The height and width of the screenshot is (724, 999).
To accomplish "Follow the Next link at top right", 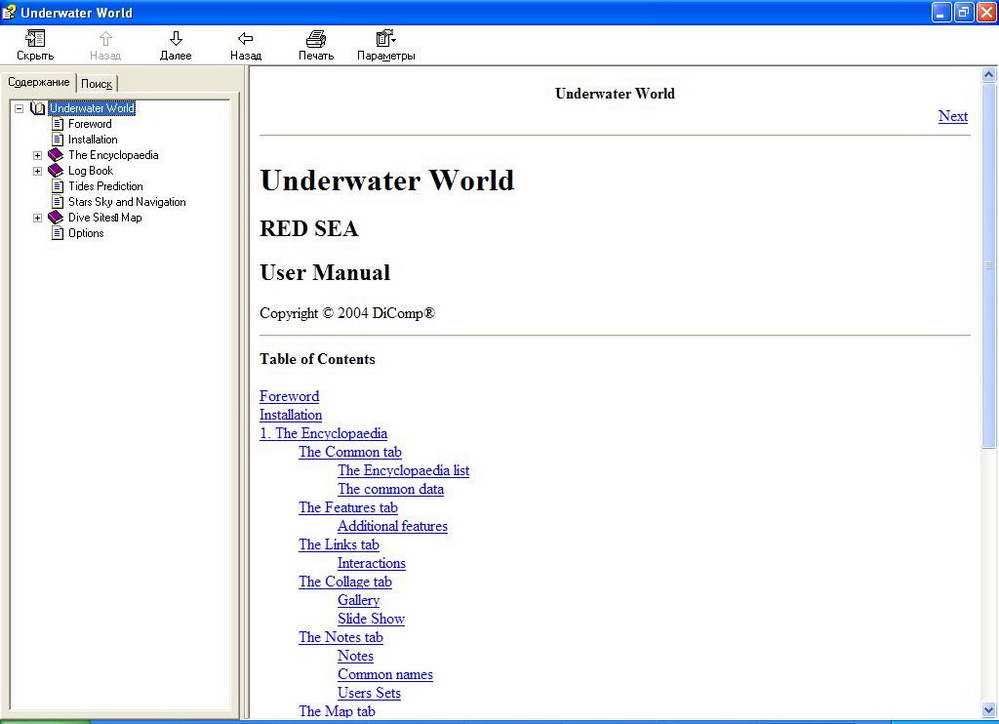I will [952, 116].
